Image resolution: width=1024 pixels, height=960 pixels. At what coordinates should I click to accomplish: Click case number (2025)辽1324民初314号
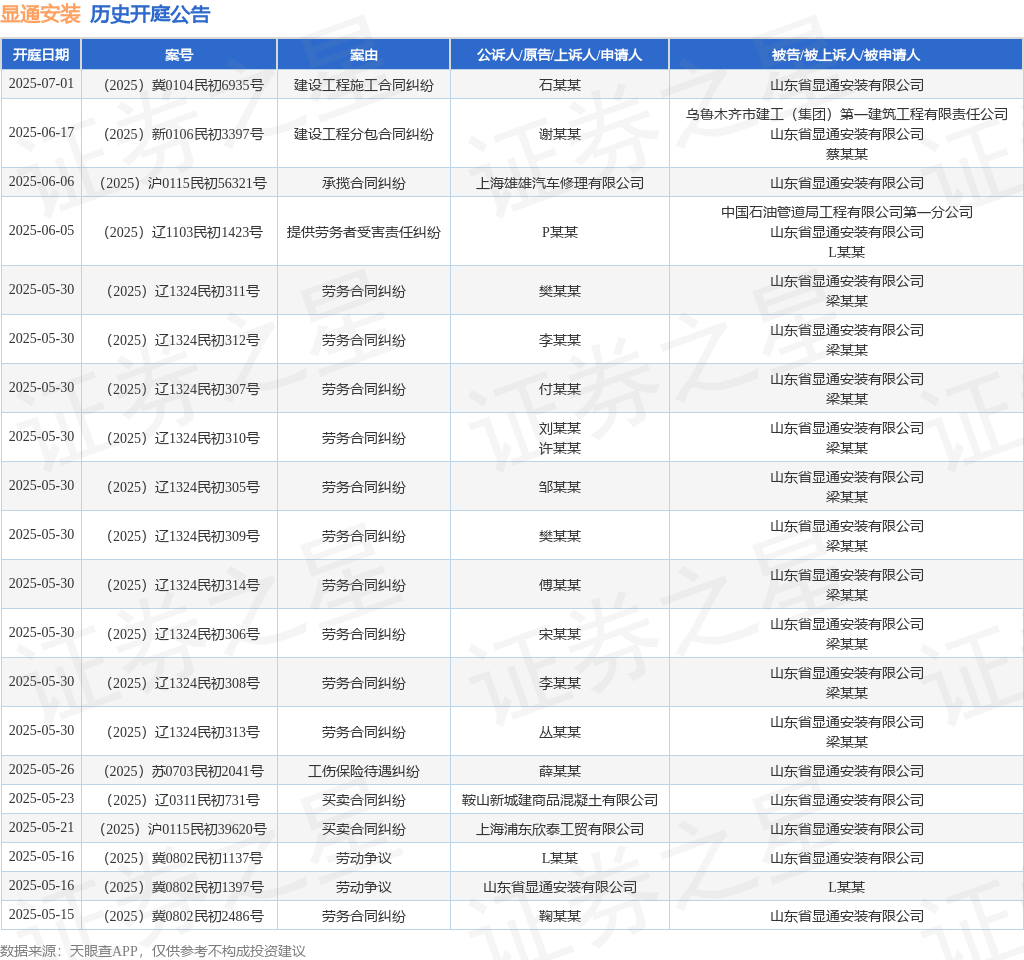pyautogui.click(x=179, y=584)
